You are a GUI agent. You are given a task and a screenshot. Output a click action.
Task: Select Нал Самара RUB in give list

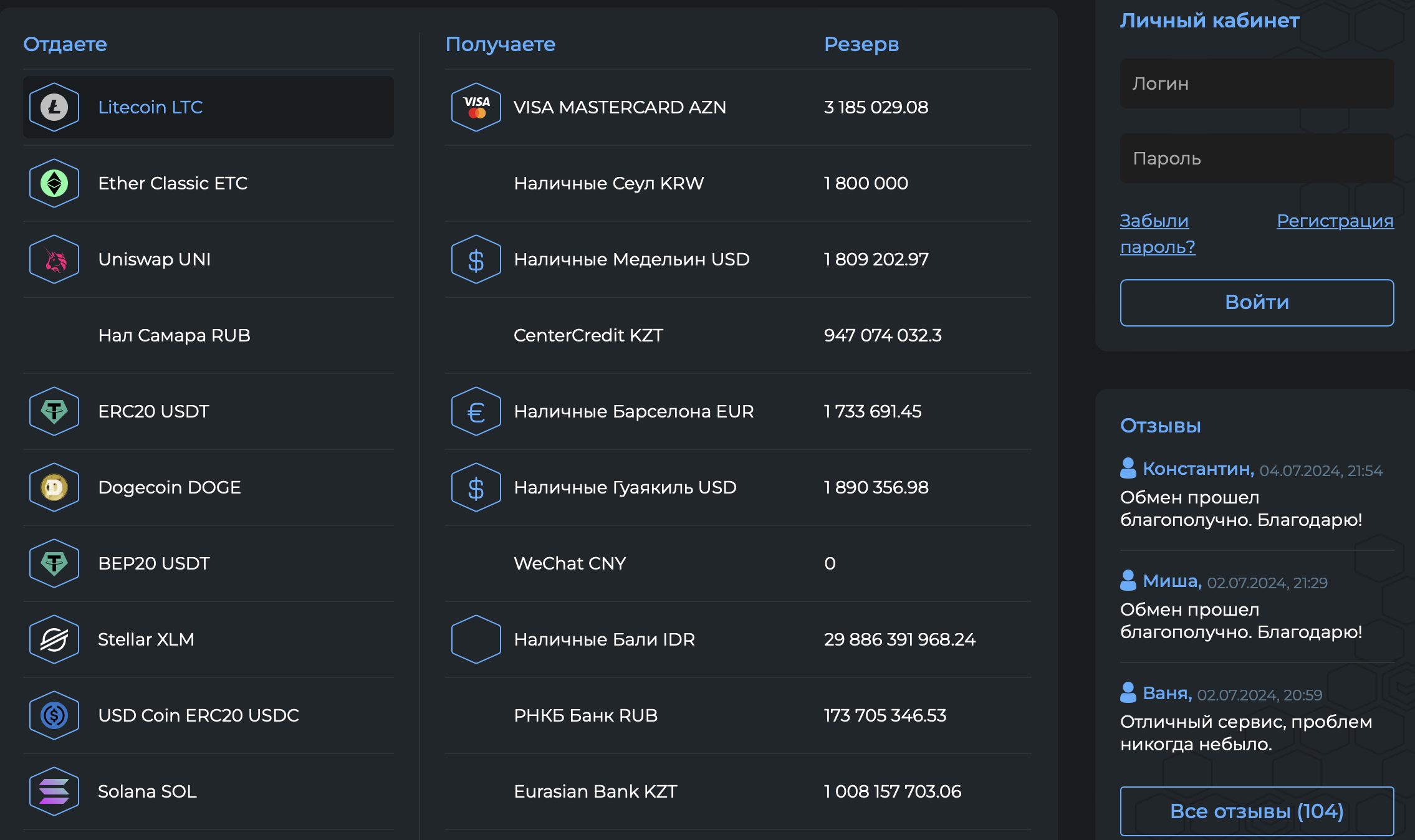click(174, 335)
